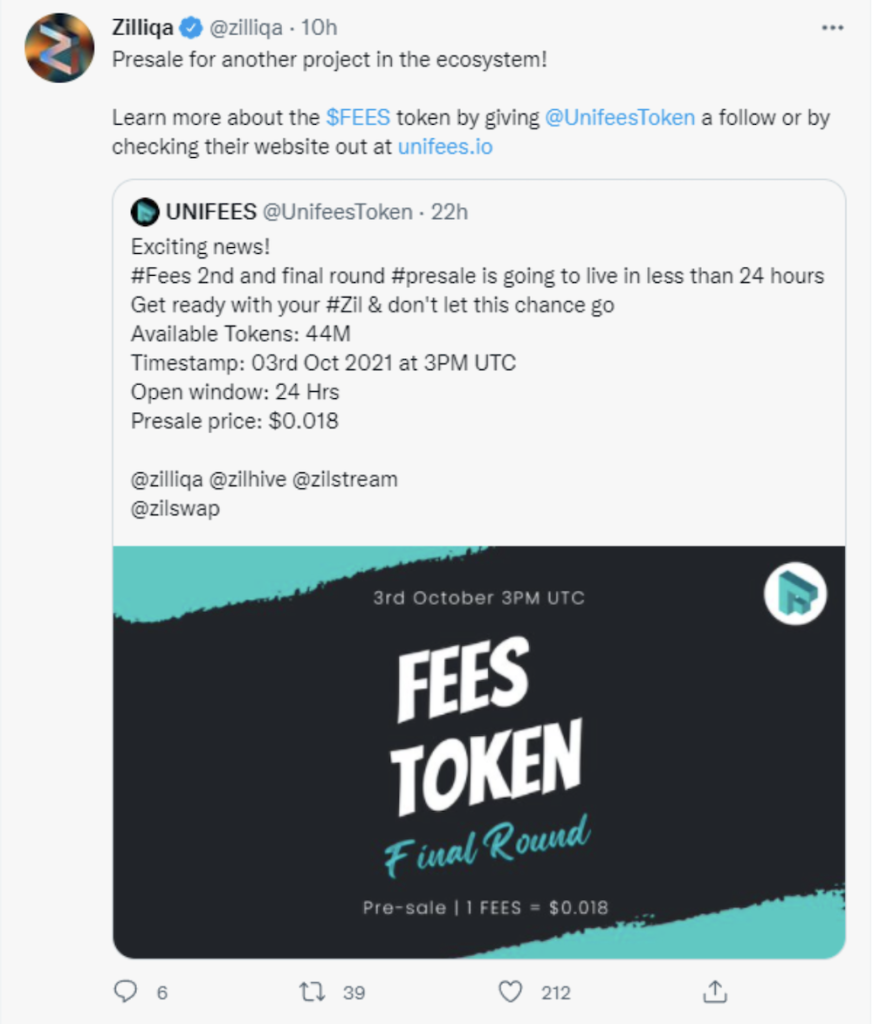Open the UNIFEES name in quoted tweet
This screenshot has width=873, height=1024.
point(211,212)
